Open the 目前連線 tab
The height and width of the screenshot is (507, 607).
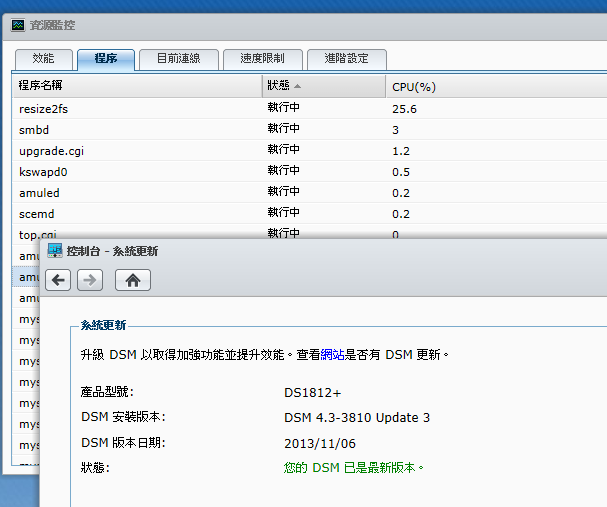(x=179, y=59)
